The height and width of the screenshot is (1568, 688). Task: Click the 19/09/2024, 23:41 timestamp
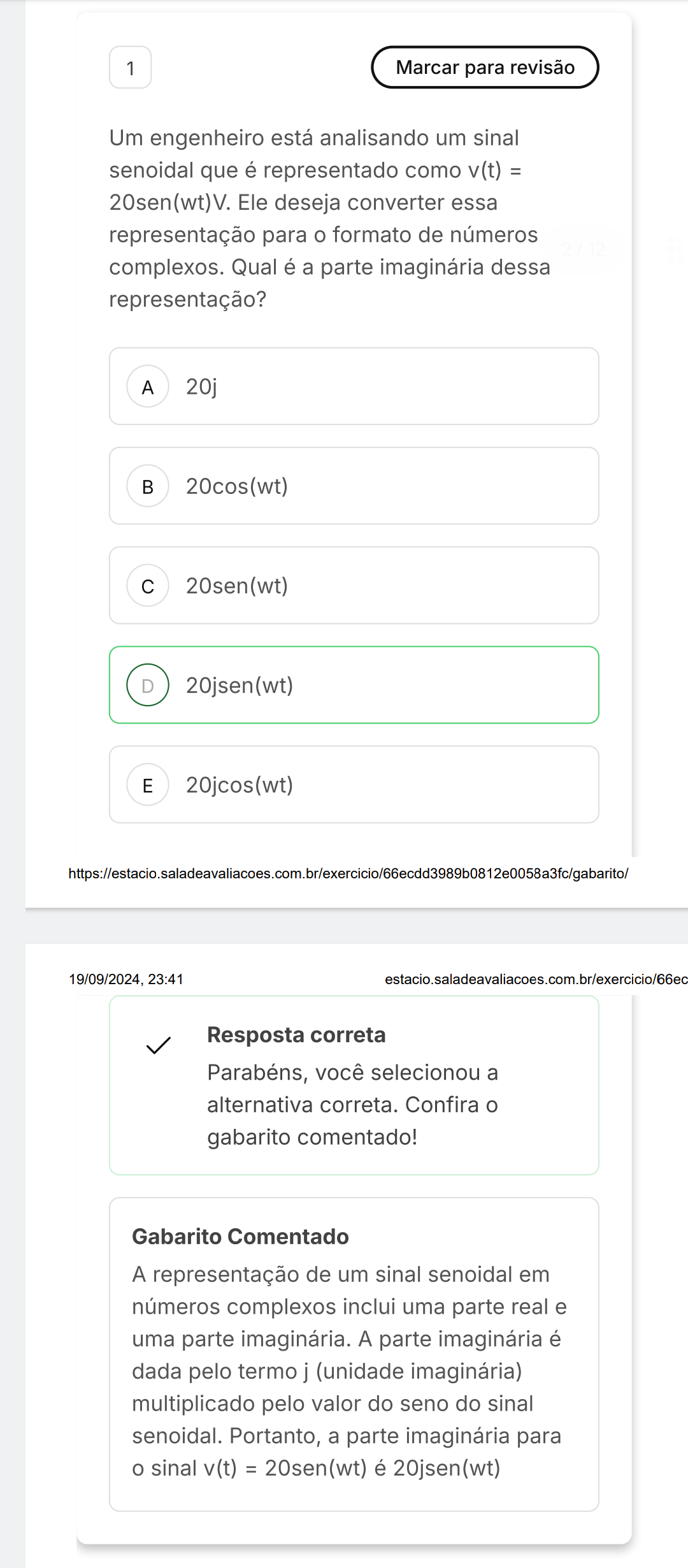click(126, 979)
